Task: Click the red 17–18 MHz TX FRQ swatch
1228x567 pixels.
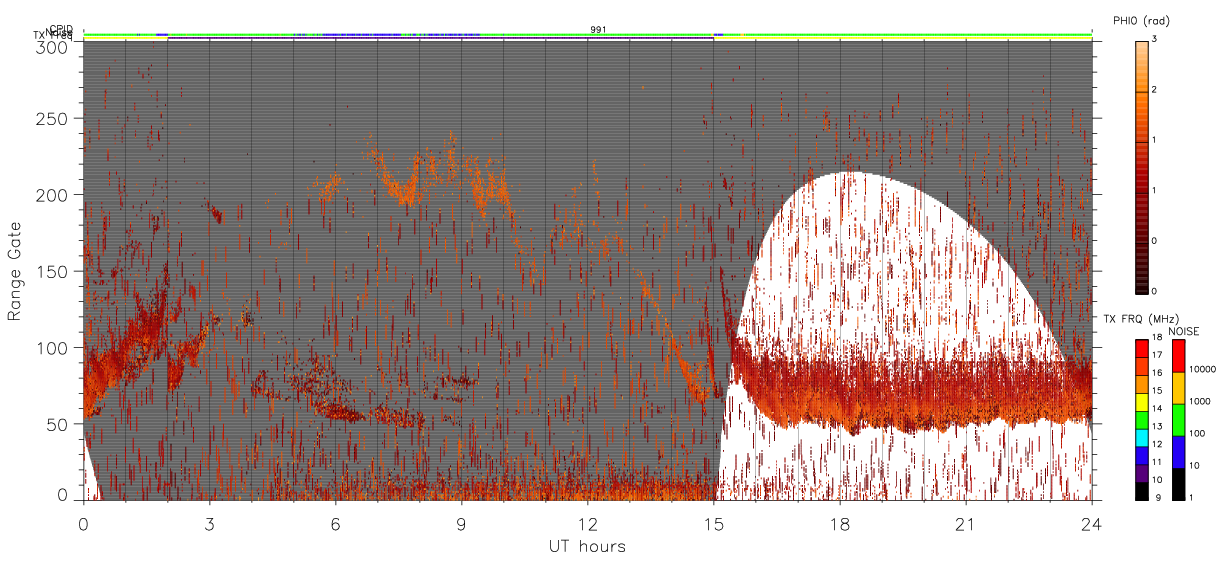Action: [1141, 349]
